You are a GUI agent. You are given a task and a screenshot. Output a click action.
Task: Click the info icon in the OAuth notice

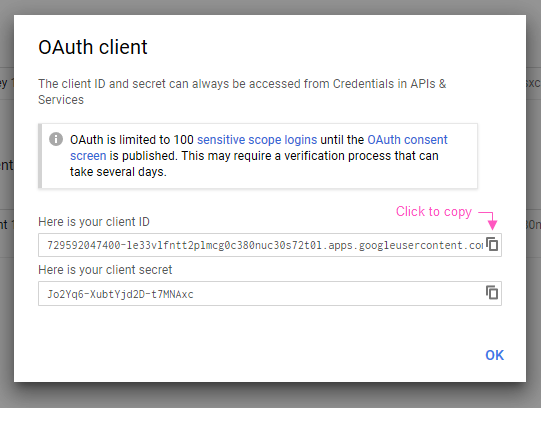tap(56, 139)
